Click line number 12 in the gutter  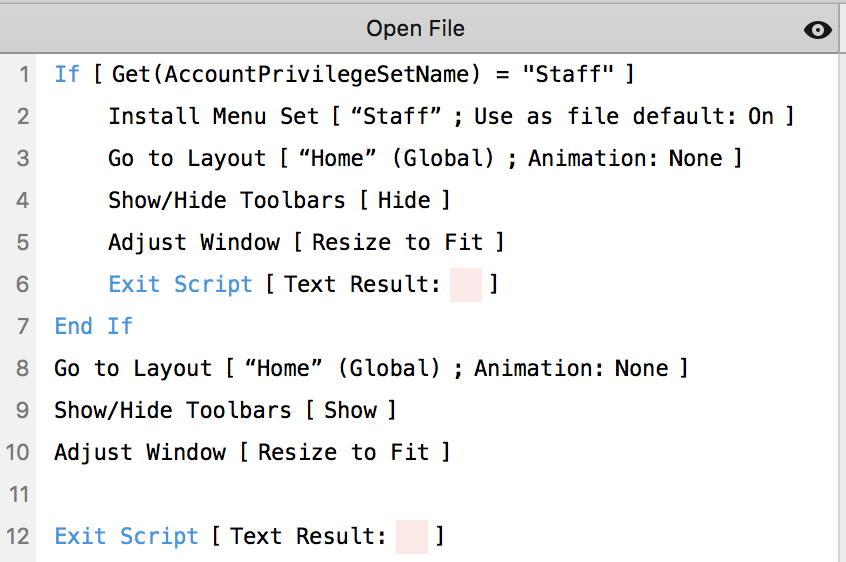pos(18,537)
